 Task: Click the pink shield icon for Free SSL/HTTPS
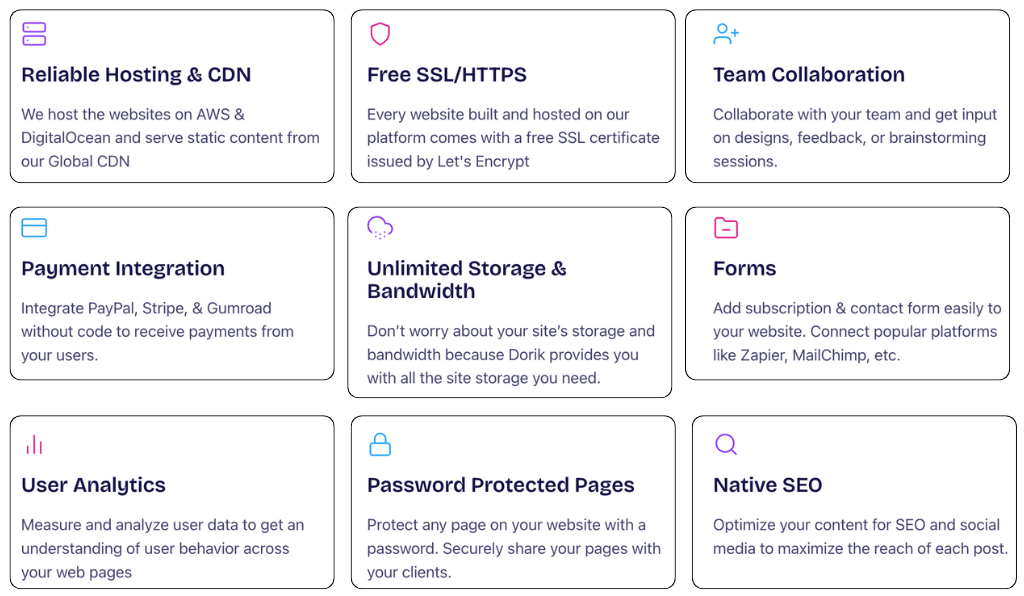point(380,34)
